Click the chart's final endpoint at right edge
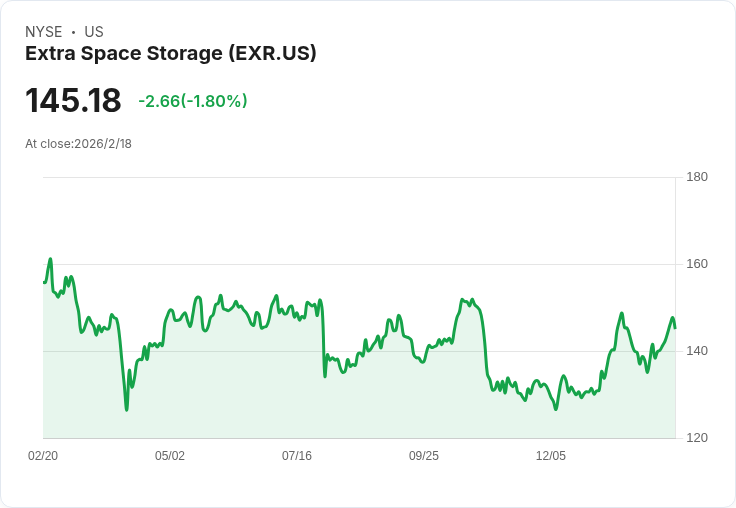This screenshot has height=508, width=736. click(675, 327)
